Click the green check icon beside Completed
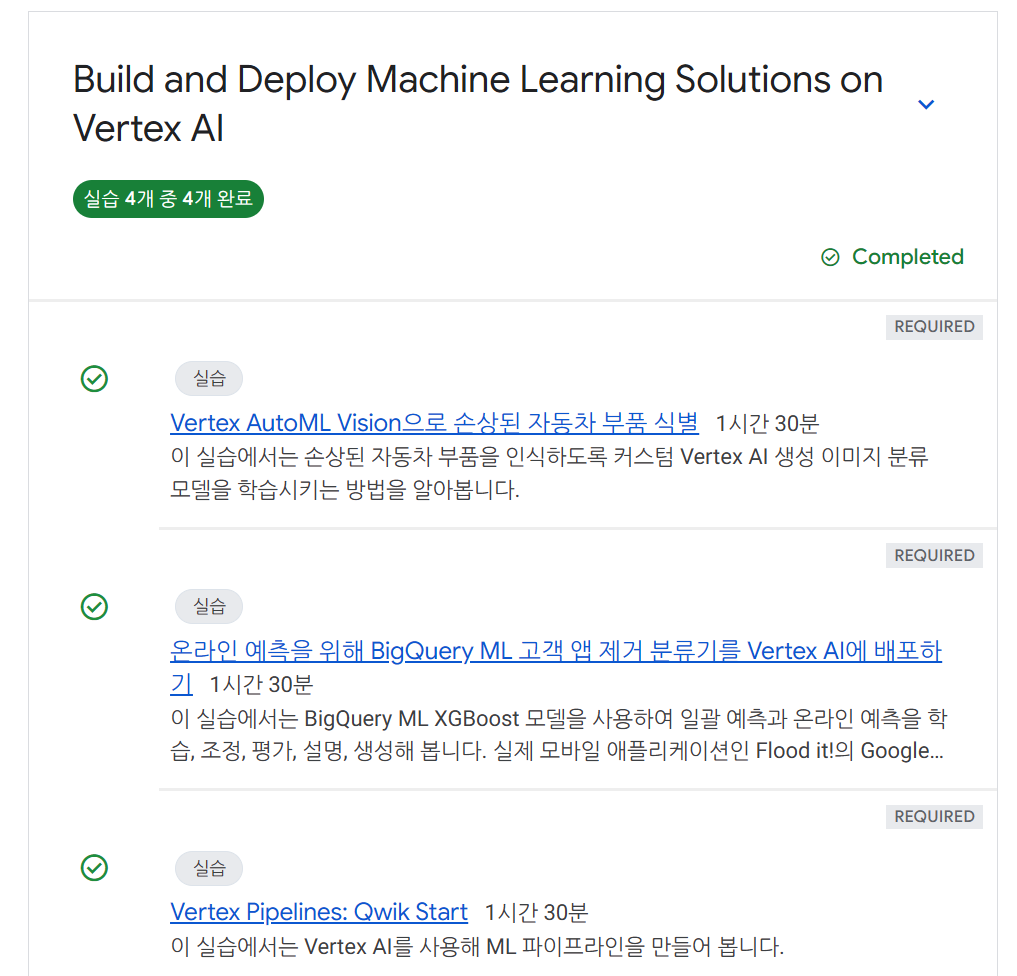This screenshot has width=1017, height=976. pyautogui.click(x=830, y=257)
